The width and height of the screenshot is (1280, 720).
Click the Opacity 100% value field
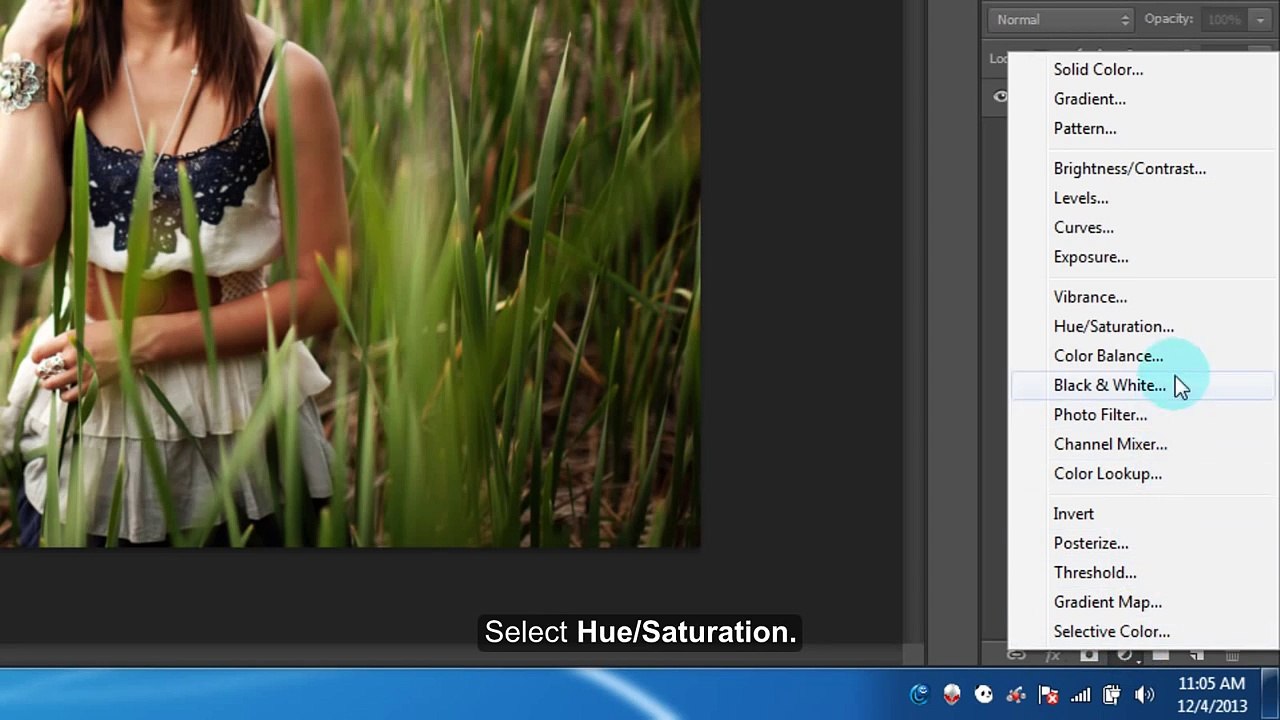(1224, 20)
